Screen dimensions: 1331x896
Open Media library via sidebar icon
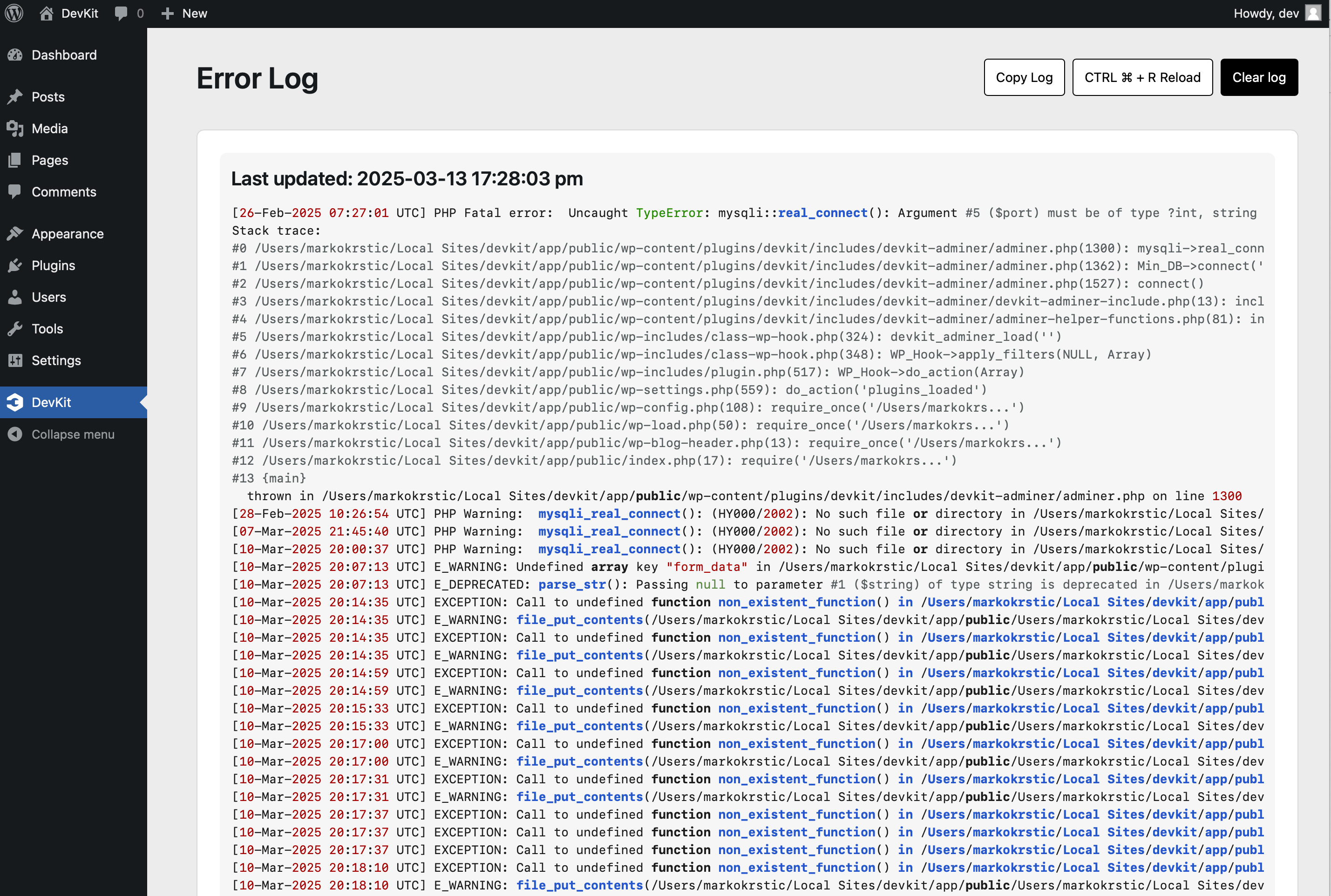15,129
